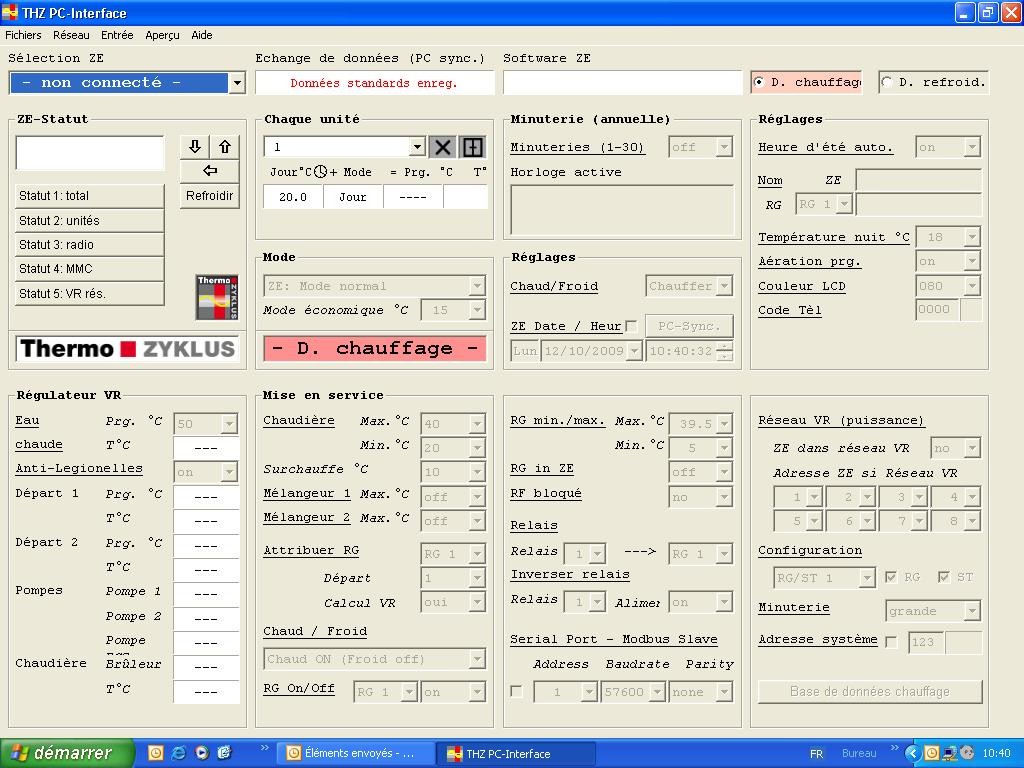Open the Anti-Legionelles on dropdown

[229, 472]
